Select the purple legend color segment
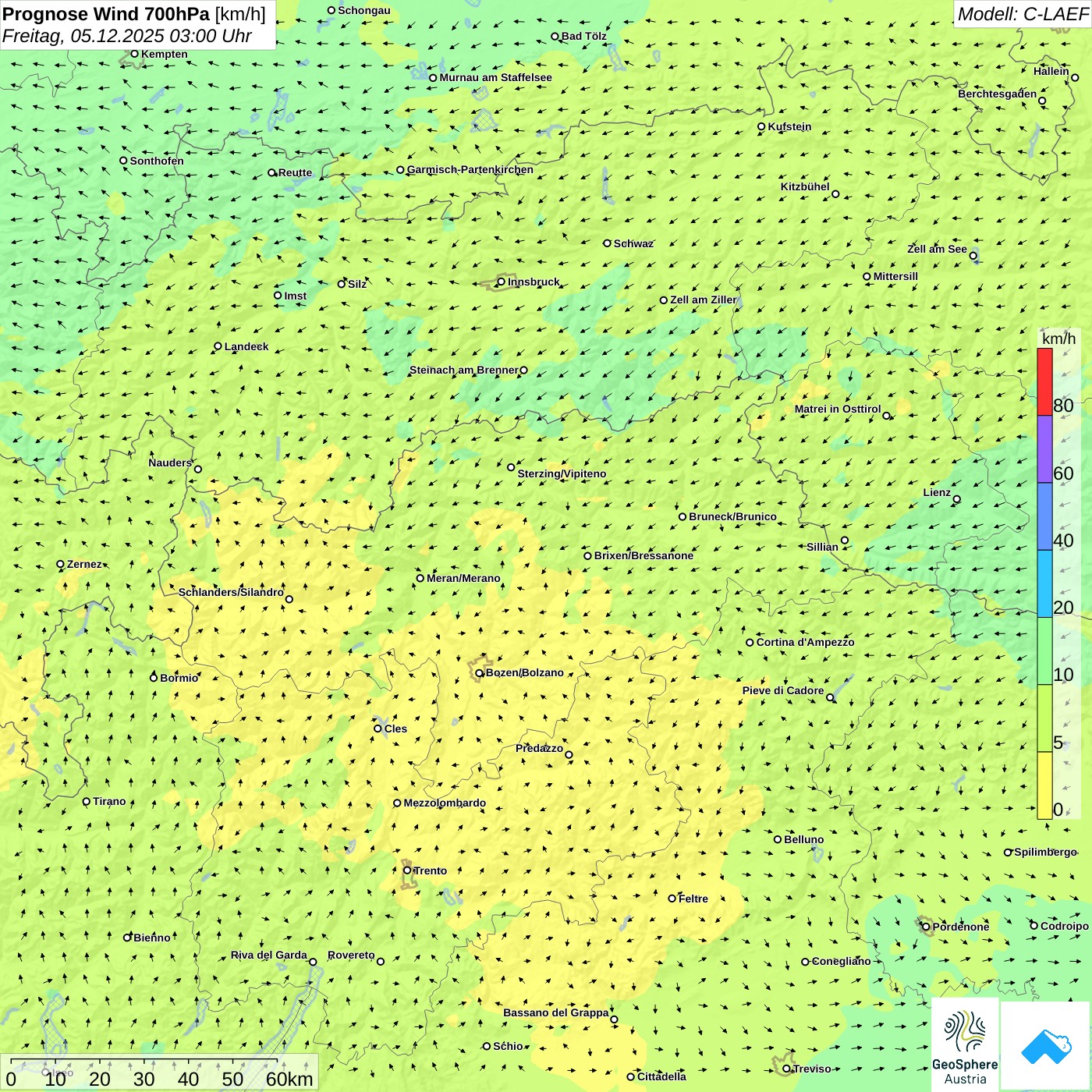 (1044, 449)
